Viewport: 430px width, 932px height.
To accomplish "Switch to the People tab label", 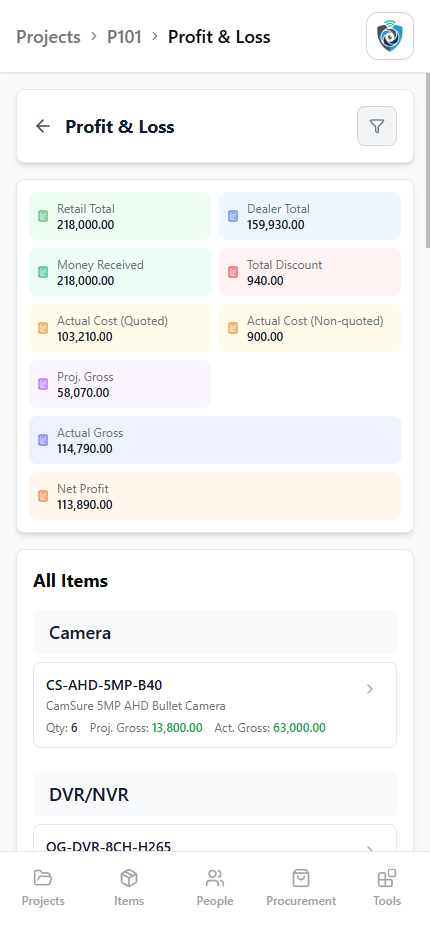I will (215, 900).
